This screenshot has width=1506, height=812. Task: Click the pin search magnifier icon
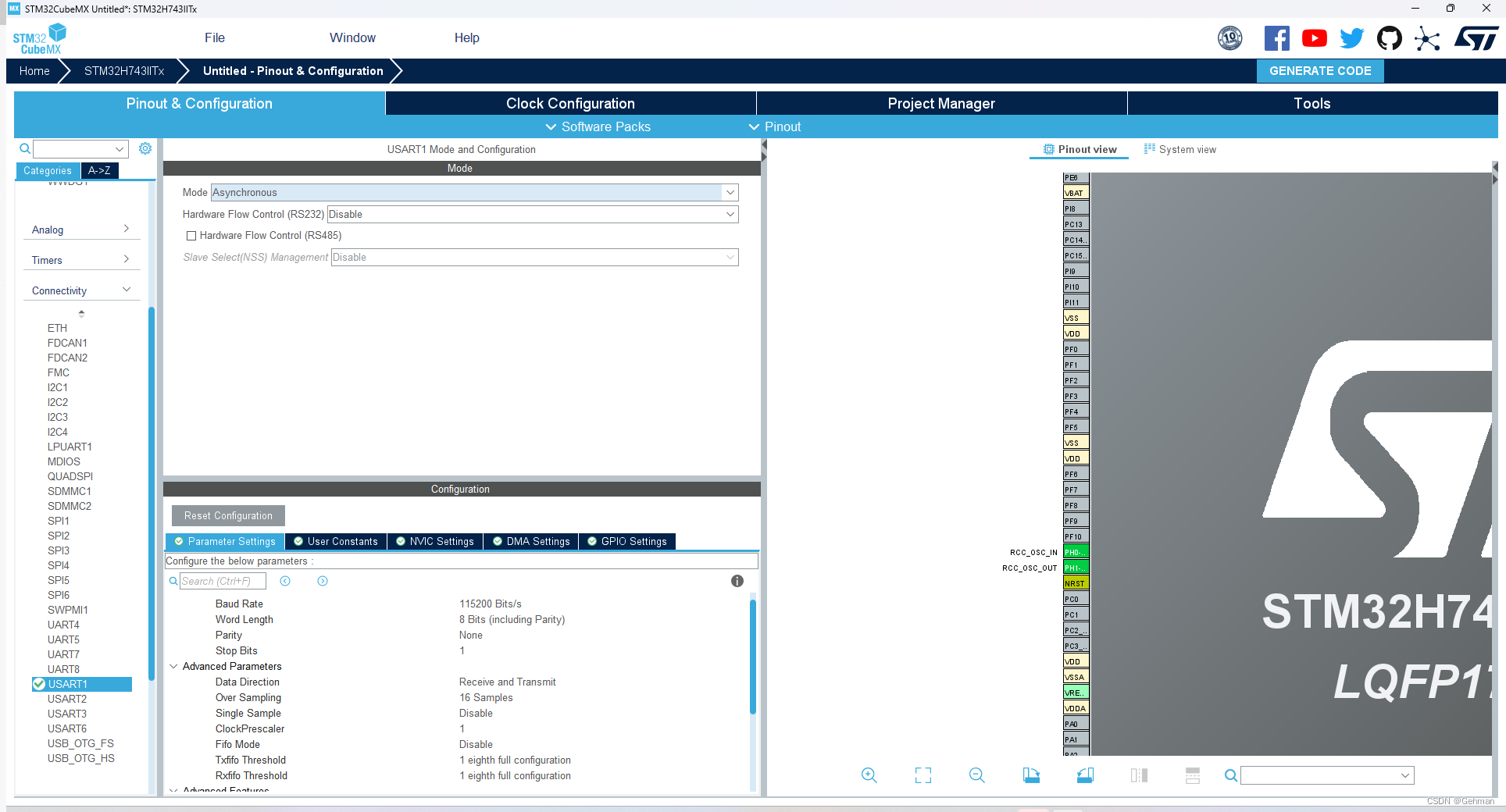click(x=1231, y=775)
